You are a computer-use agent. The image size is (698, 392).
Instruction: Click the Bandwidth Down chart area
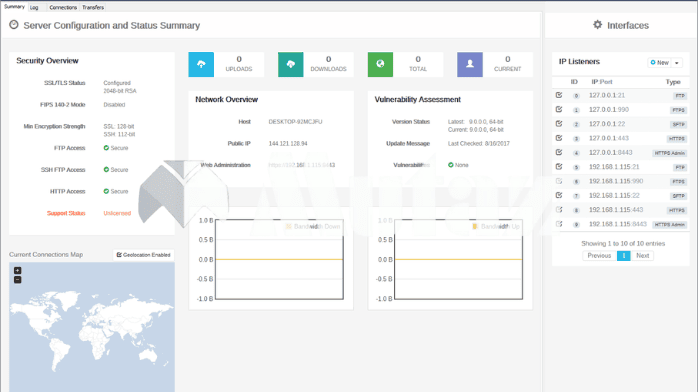coord(279,259)
